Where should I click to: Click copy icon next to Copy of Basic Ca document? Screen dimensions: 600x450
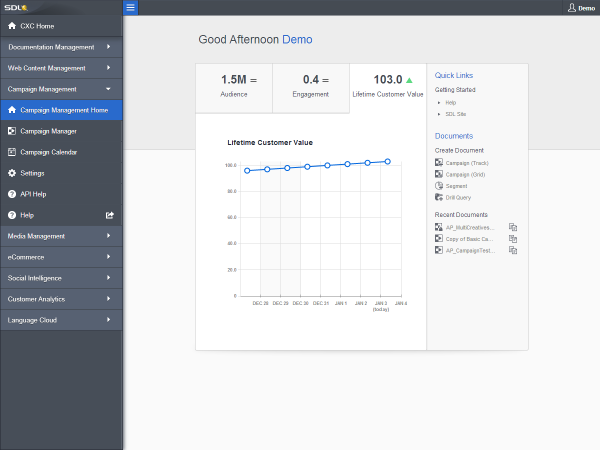[x=513, y=239]
